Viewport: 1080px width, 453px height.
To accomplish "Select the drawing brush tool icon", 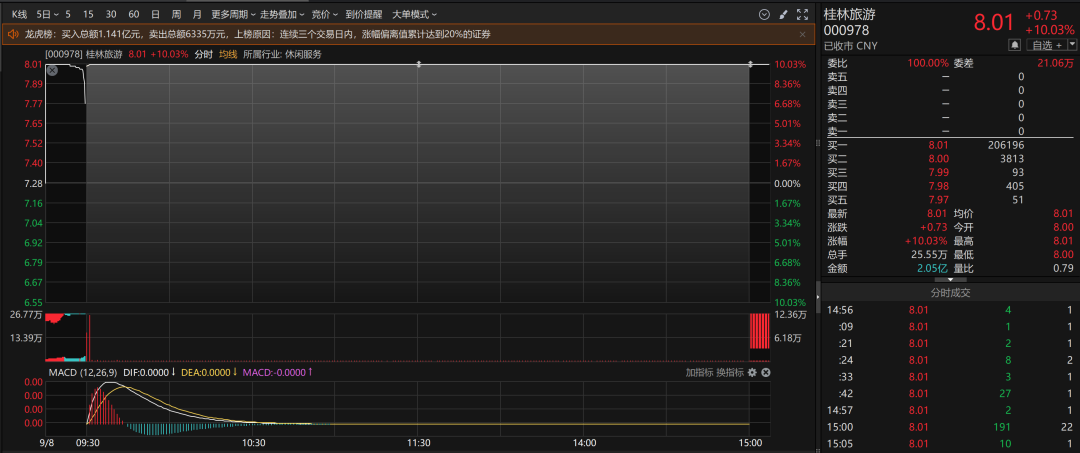I will (x=783, y=14).
